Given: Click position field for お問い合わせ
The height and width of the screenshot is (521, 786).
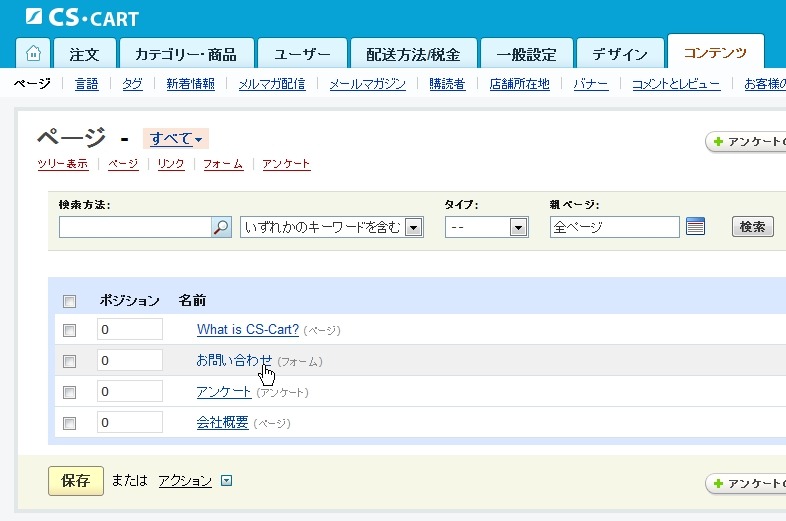Looking at the screenshot, I should point(130,361).
